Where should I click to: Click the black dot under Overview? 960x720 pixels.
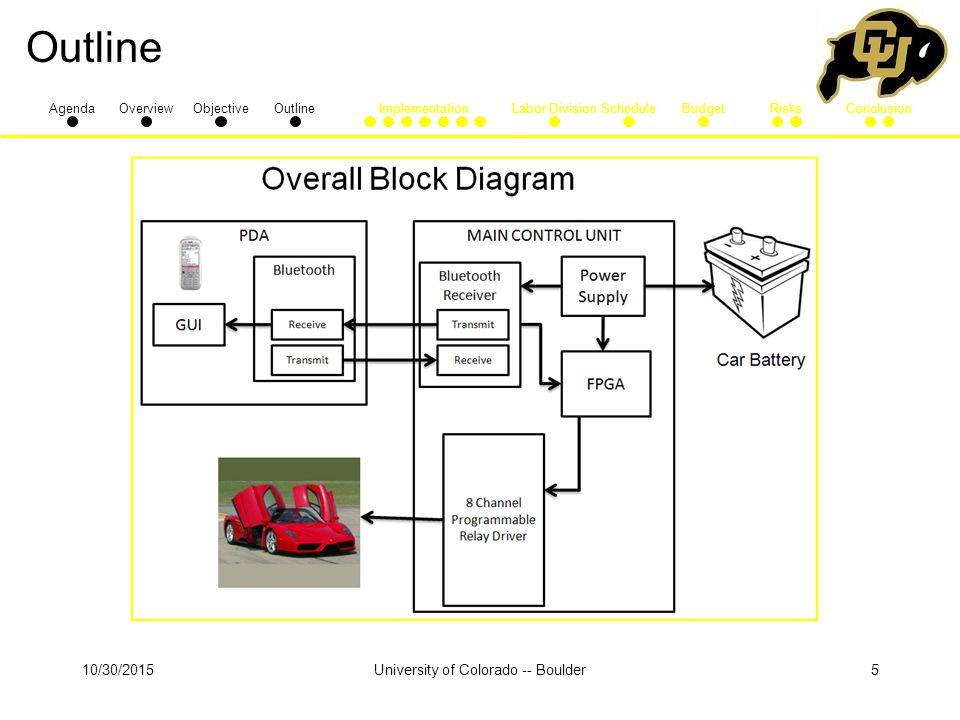[x=146, y=122]
